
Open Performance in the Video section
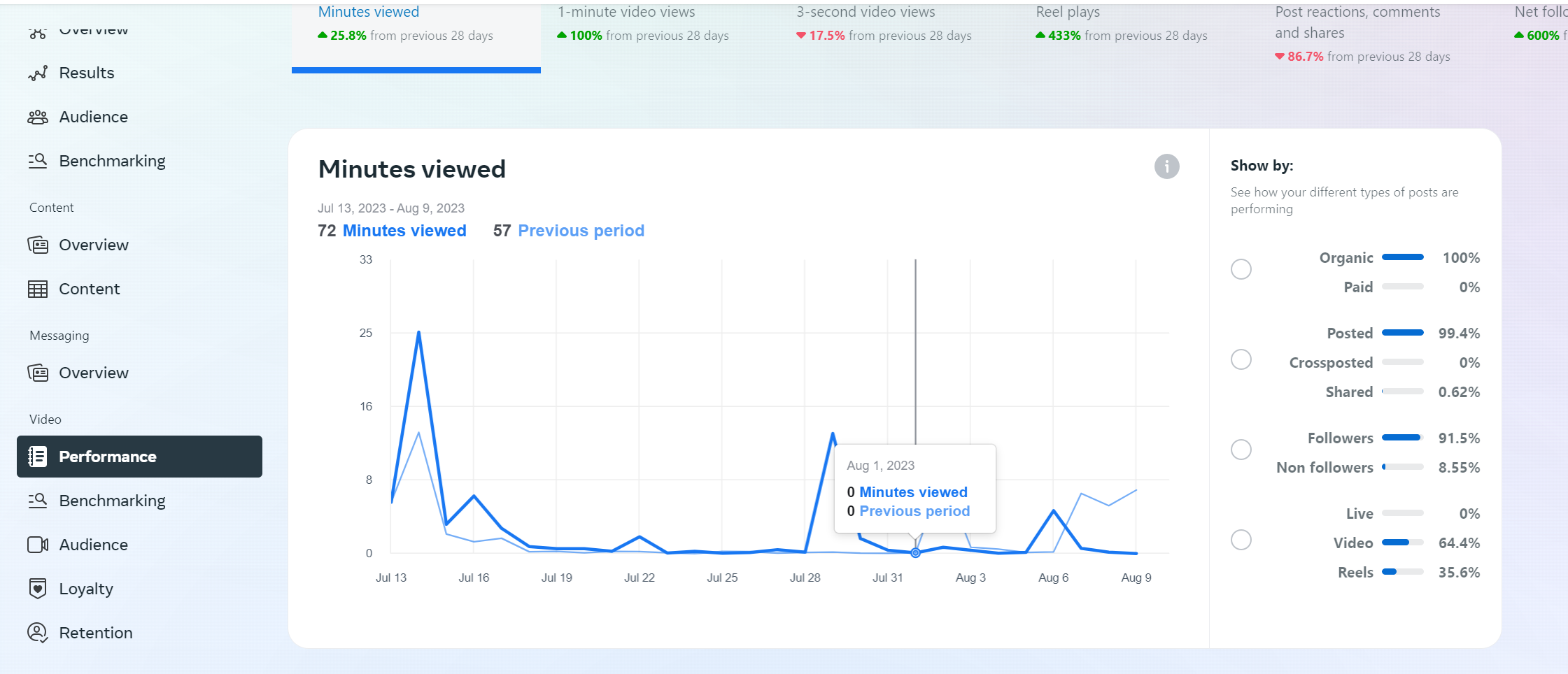point(140,457)
